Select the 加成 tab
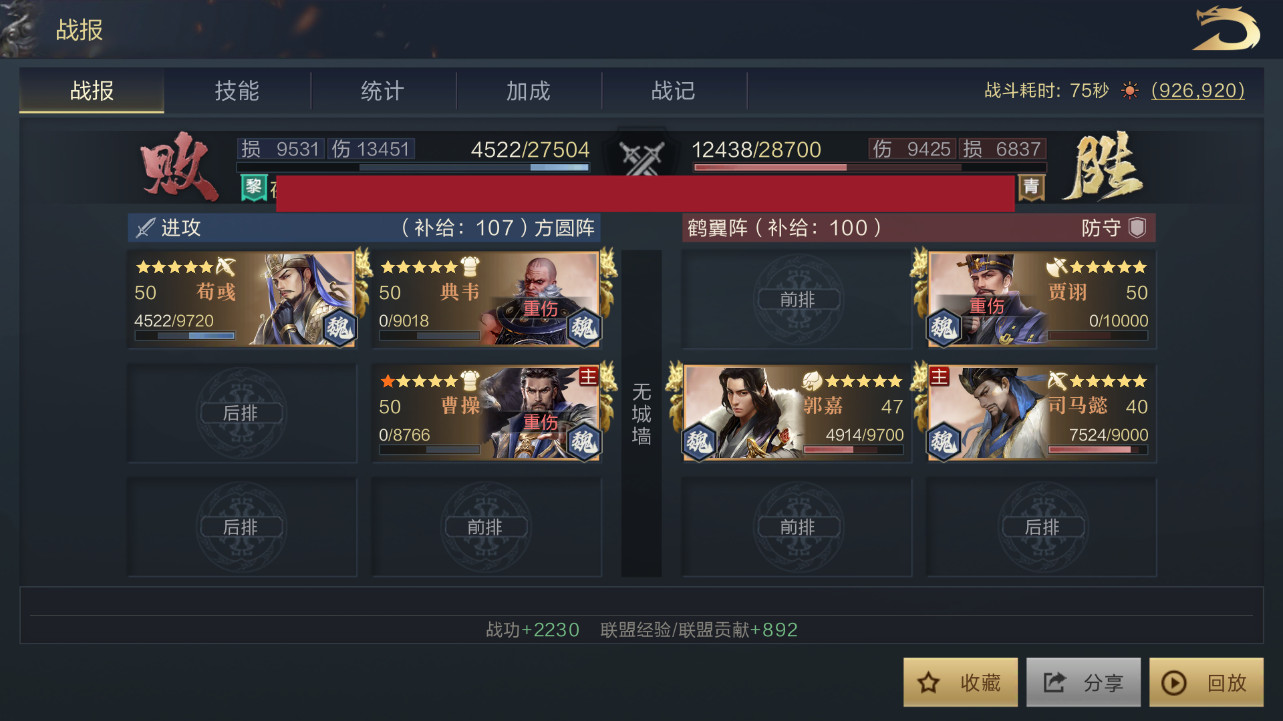 [528, 91]
